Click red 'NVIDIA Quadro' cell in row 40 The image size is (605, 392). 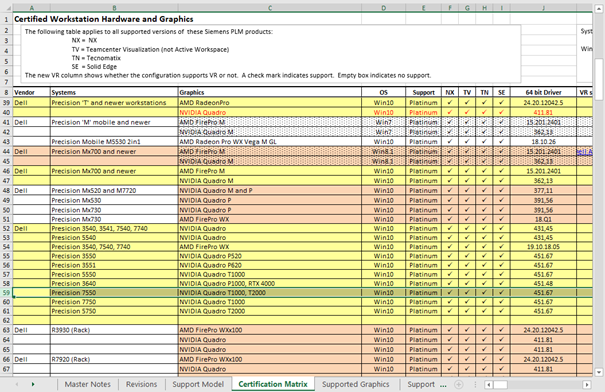(x=270, y=112)
